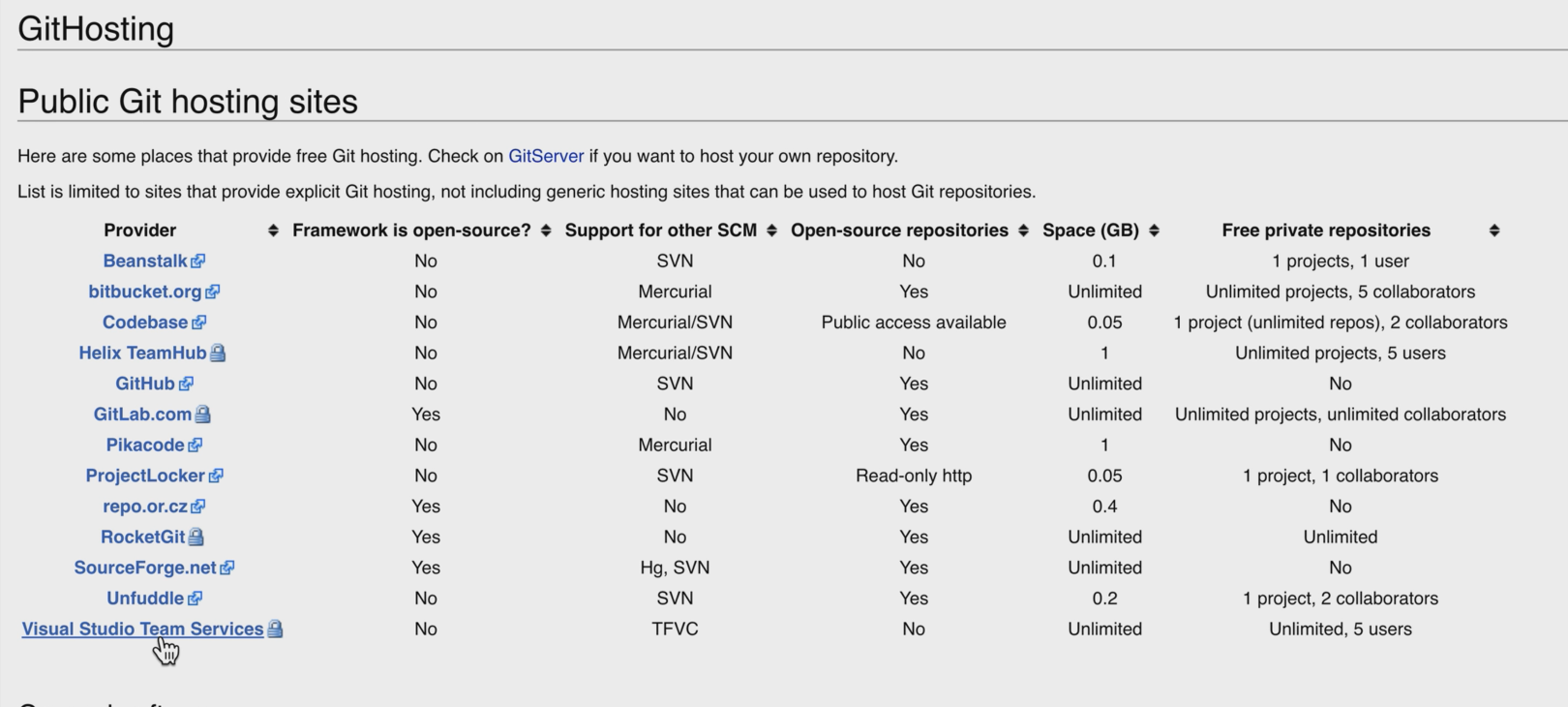Screen dimensions: 1568x707
Task: Open the GitServer link
Action: click(546, 156)
